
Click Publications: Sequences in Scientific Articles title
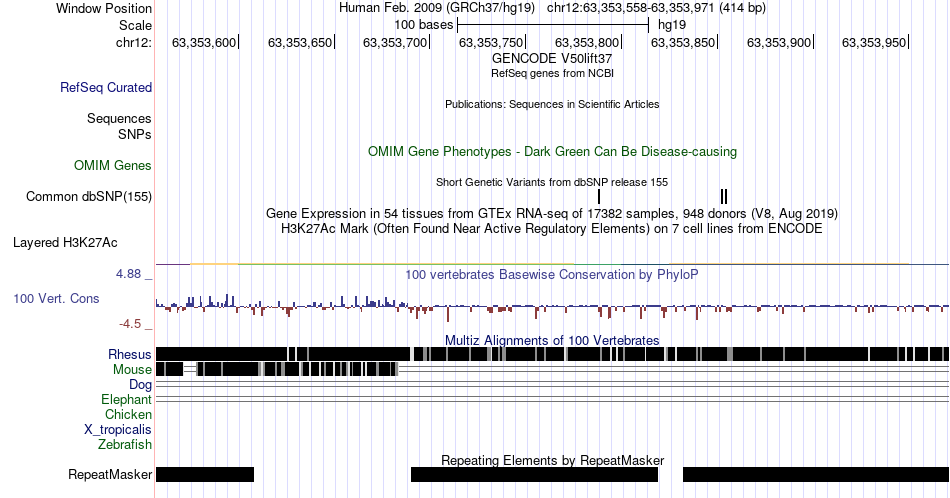click(x=552, y=104)
